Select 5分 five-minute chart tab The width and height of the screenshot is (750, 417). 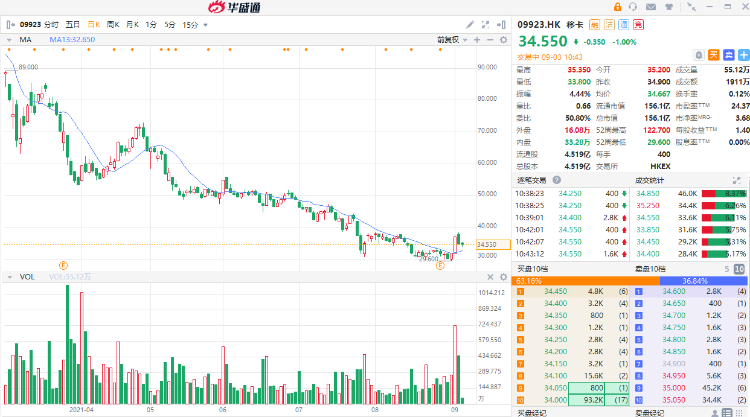[x=170, y=25]
